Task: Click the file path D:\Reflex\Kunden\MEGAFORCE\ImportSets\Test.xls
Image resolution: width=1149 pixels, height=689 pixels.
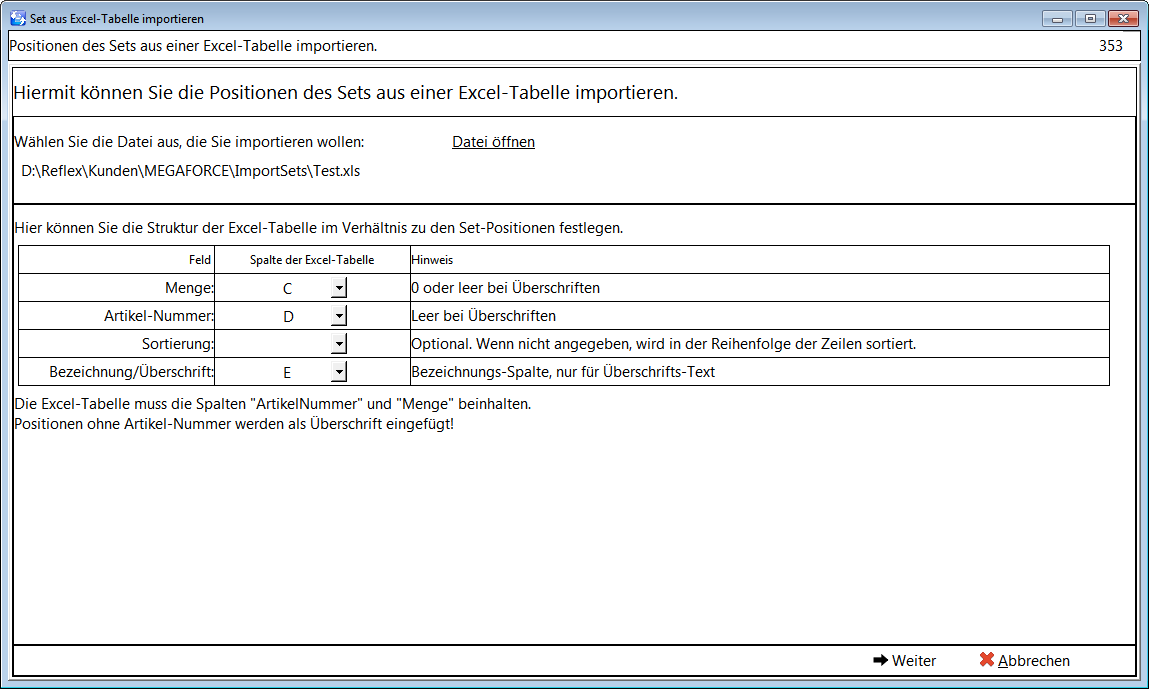Action: click(191, 172)
